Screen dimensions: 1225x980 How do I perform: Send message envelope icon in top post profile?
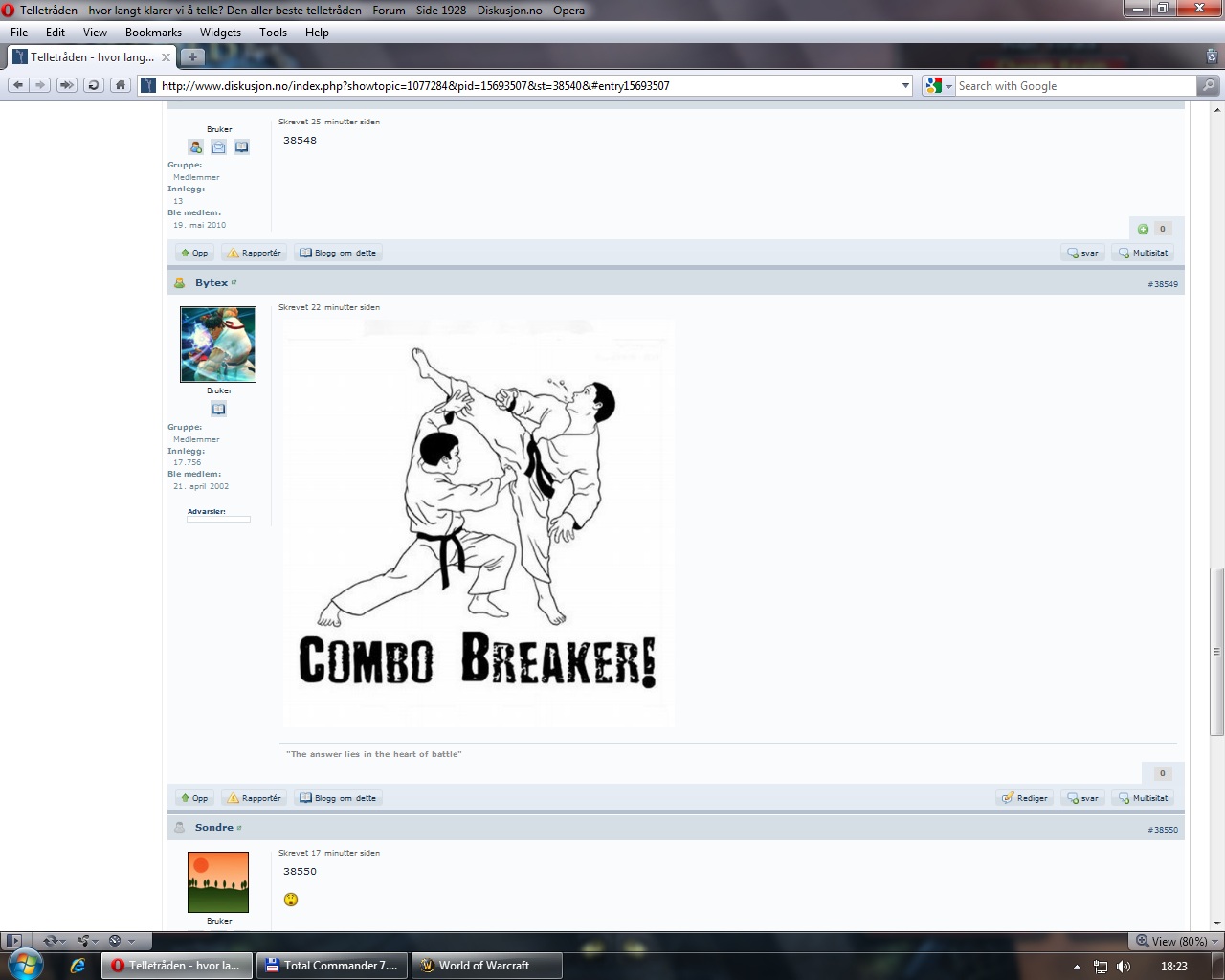pos(218,147)
